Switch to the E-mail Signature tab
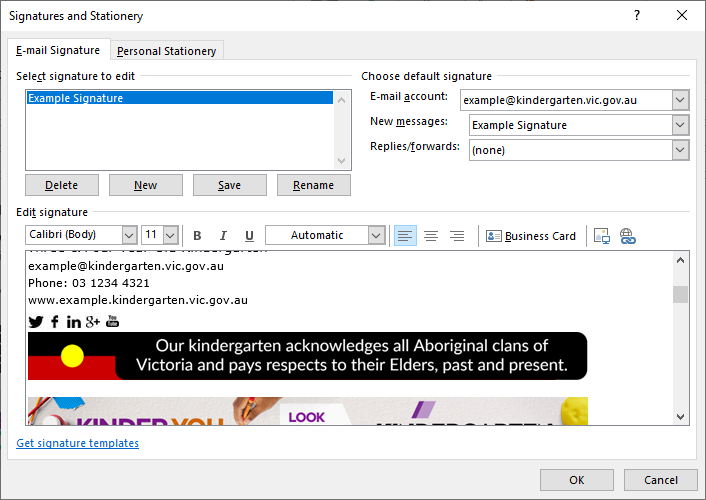Screen dimensions: 706x500 pyautogui.click(x=58, y=50)
